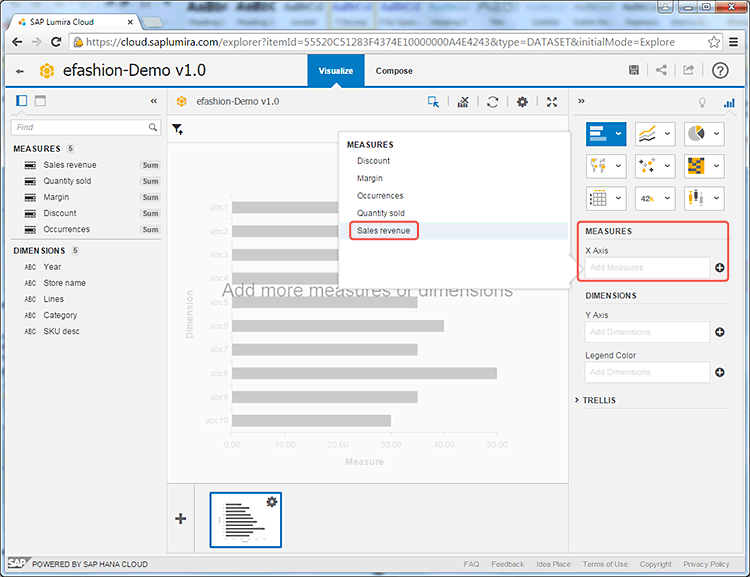Click the Save disk icon

tap(634, 70)
